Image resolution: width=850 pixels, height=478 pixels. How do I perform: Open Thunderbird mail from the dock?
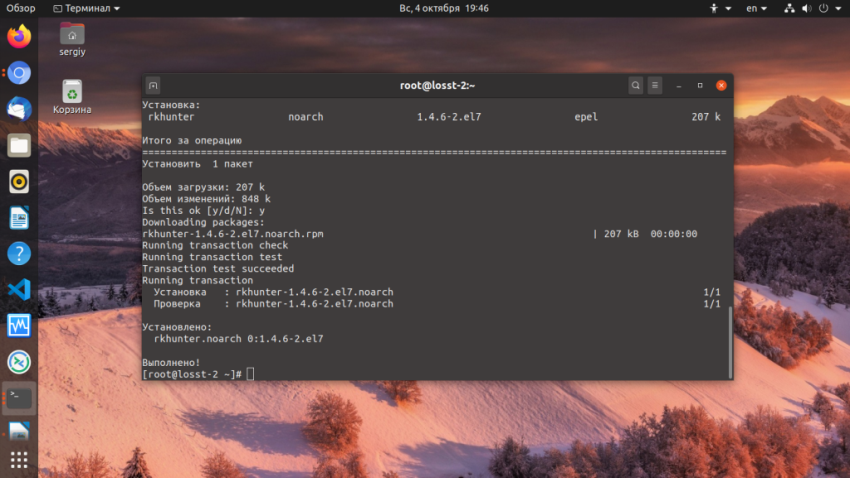[19, 109]
